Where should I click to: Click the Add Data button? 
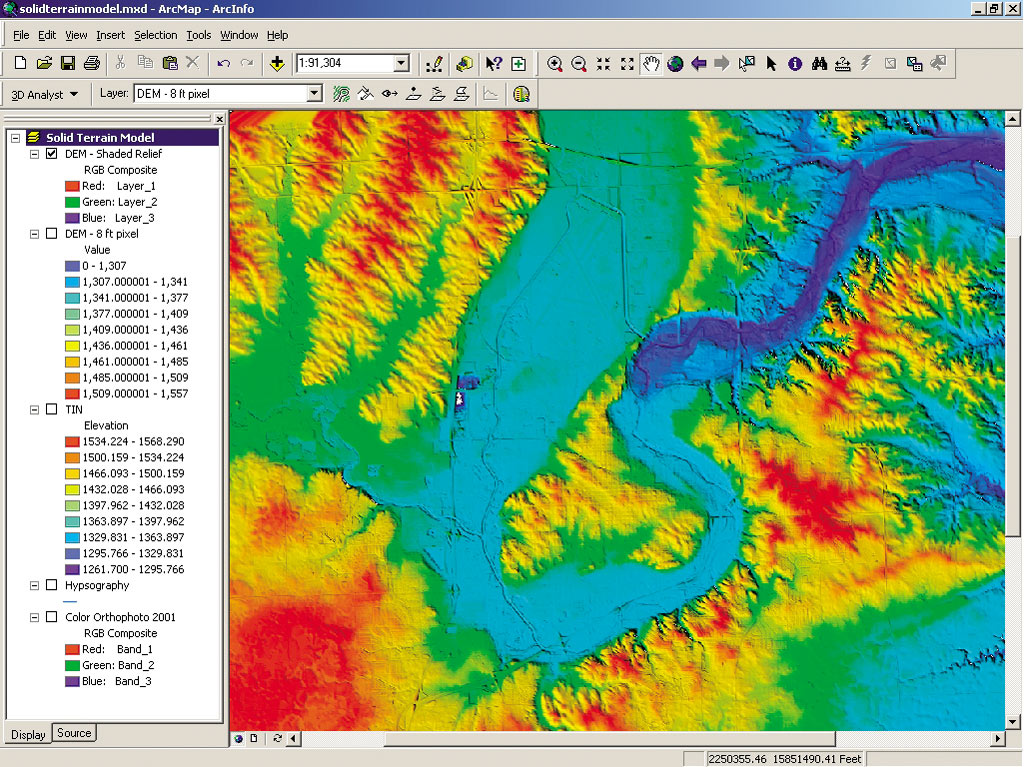tap(277, 64)
